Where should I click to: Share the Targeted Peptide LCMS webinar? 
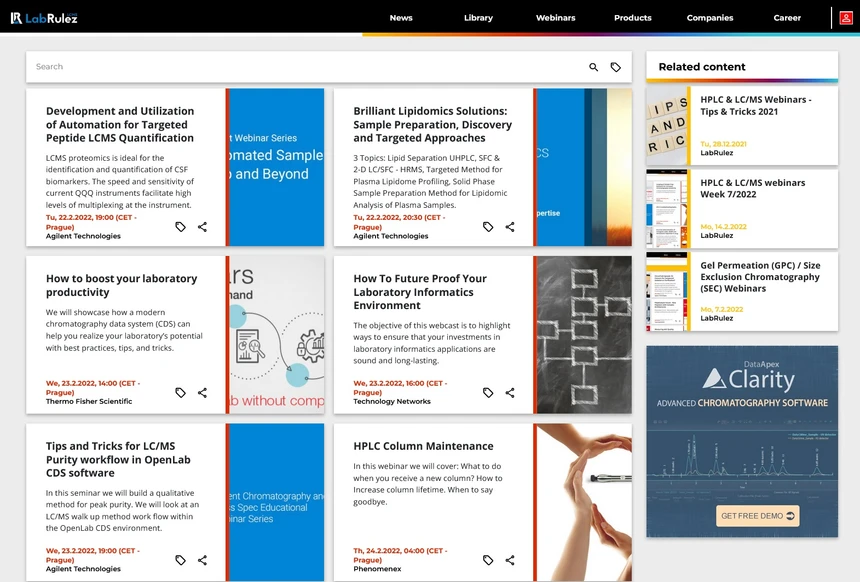(202, 227)
